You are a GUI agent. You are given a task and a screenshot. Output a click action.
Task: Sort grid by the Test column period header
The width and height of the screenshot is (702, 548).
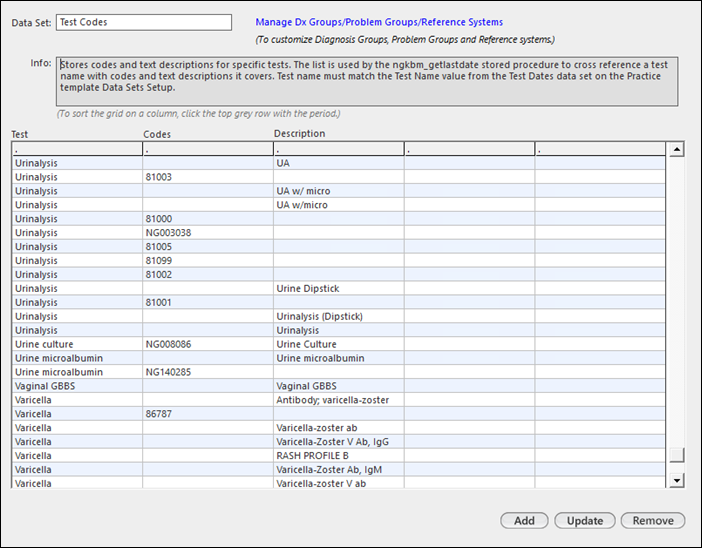pyautogui.click(x=77, y=149)
